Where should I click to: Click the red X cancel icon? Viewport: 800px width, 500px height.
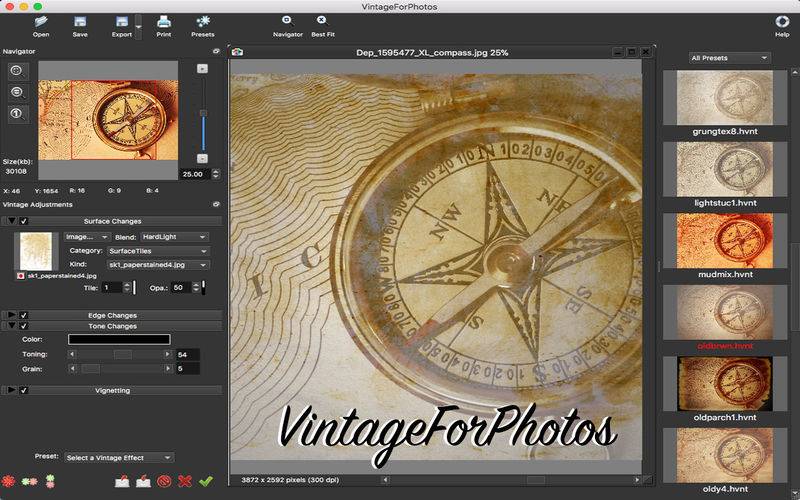click(x=184, y=481)
